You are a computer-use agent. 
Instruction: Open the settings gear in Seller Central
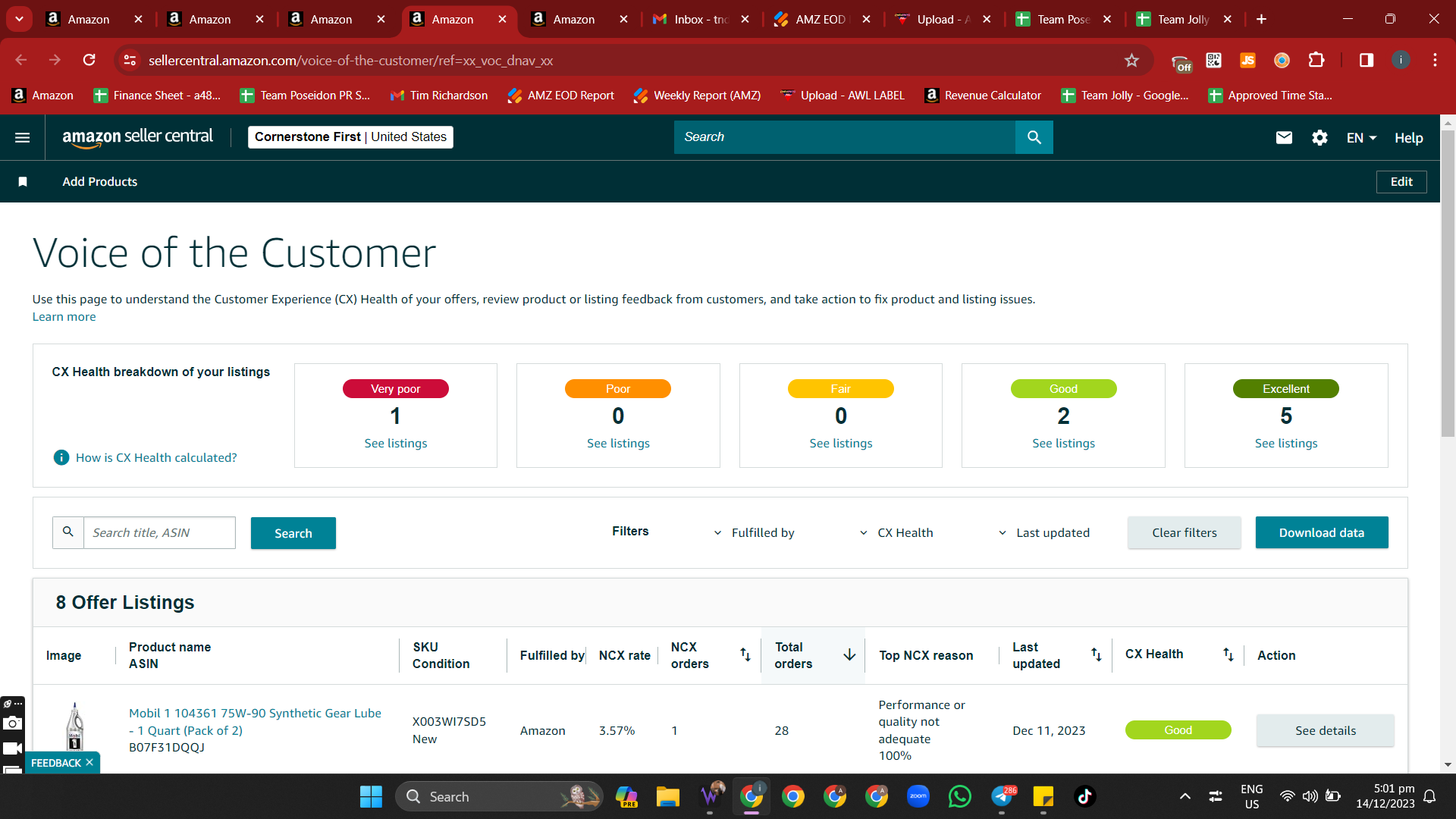(x=1319, y=137)
